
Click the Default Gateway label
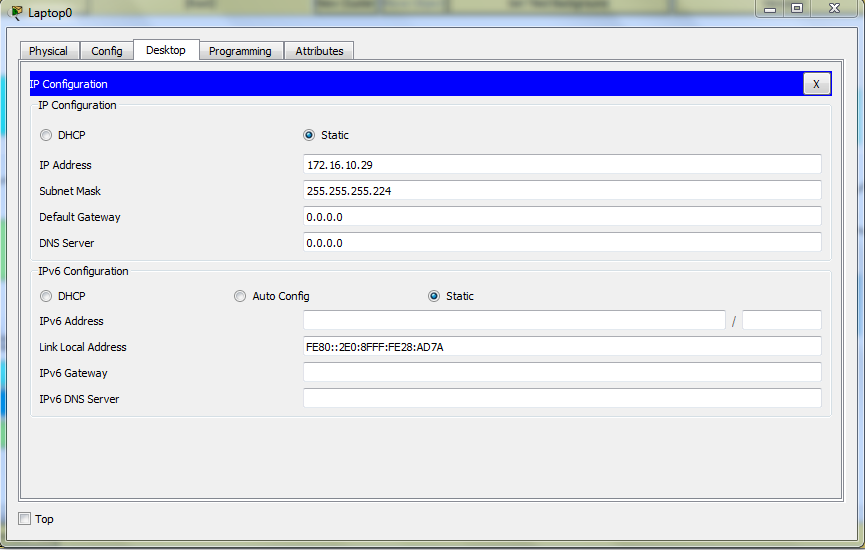point(79,217)
